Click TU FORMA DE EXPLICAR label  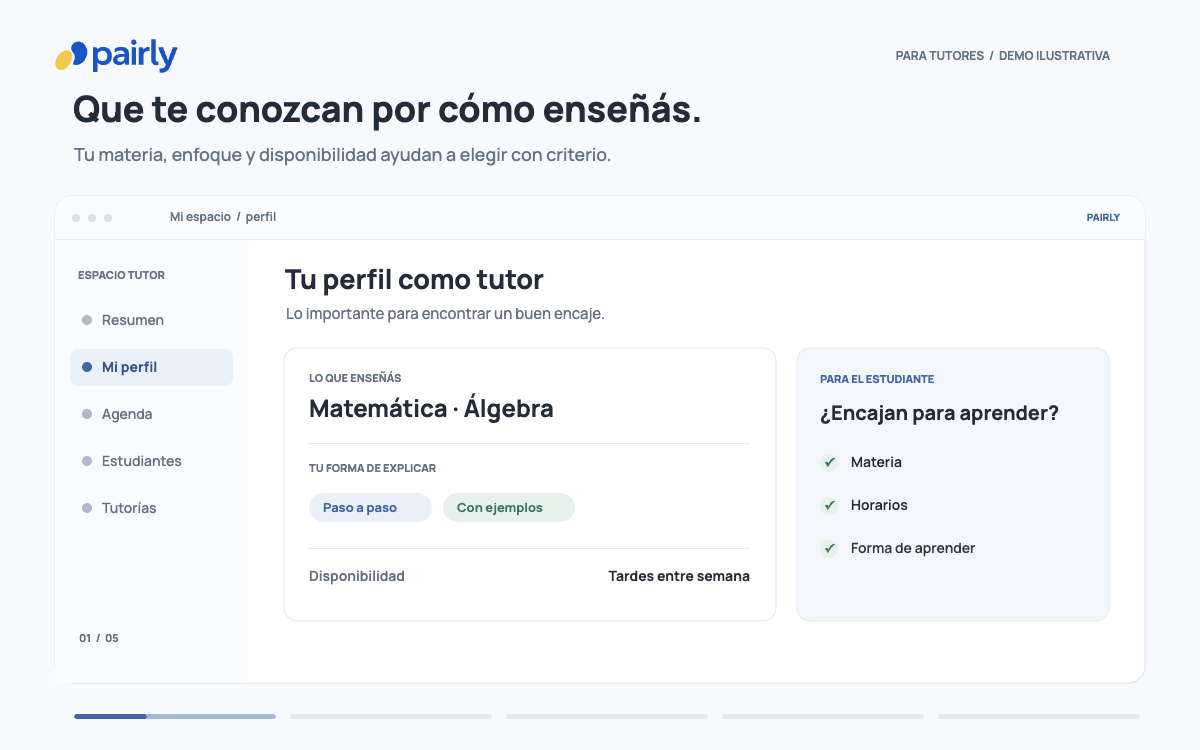pyautogui.click(x=372, y=468)
